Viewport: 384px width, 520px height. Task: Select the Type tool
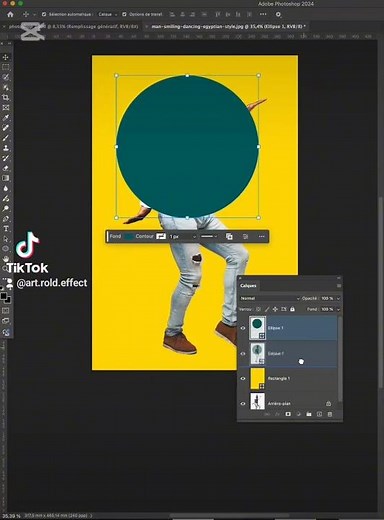pyautogui.click(x=6, y=229)
